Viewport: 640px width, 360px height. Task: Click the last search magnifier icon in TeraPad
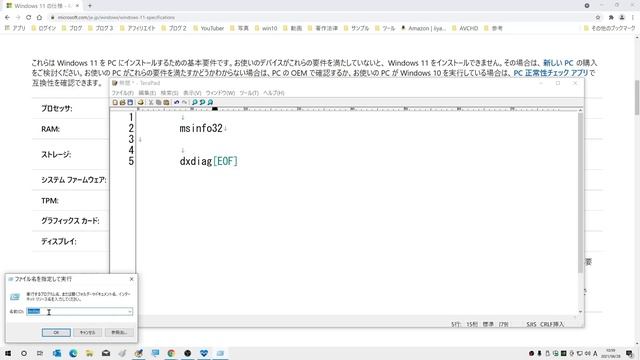[x=210, y=102]
